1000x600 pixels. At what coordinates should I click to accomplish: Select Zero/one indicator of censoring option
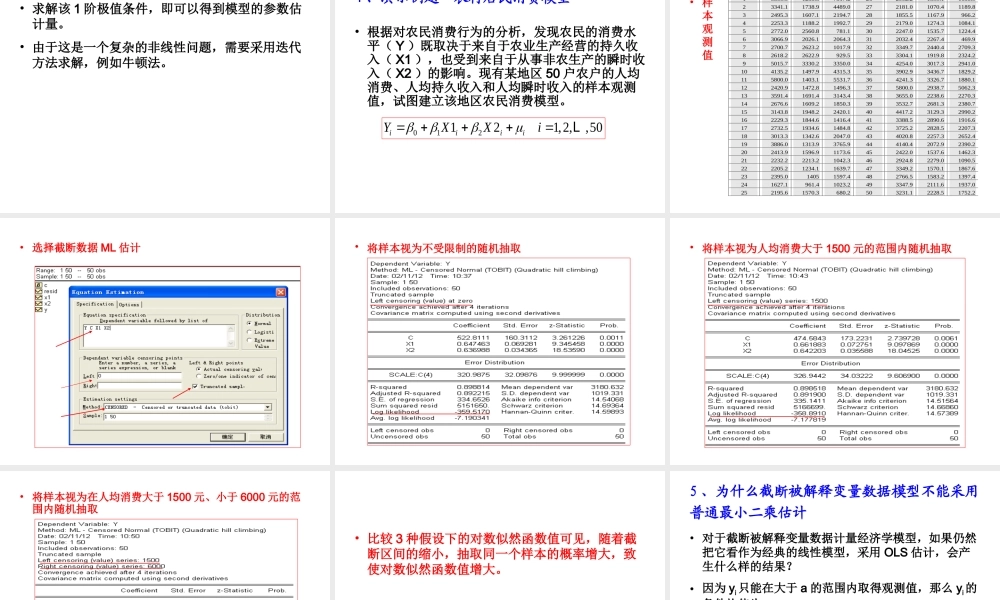pos(198,376)
